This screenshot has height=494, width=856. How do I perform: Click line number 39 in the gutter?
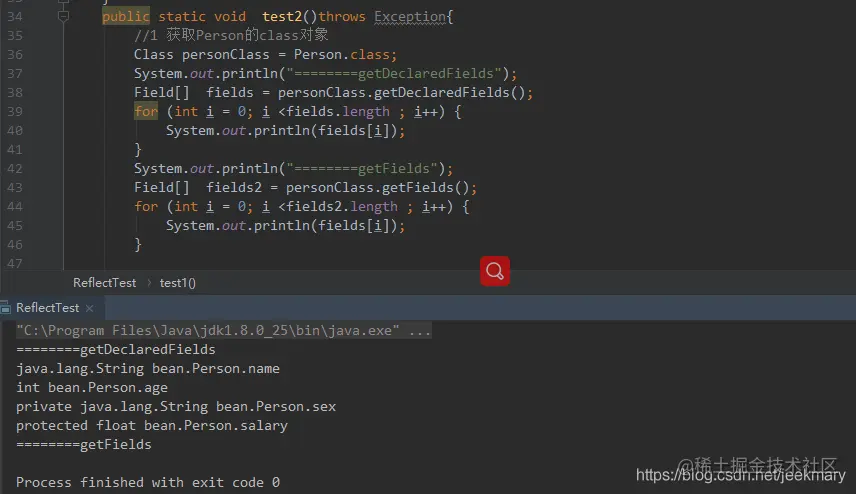point(15,111)
